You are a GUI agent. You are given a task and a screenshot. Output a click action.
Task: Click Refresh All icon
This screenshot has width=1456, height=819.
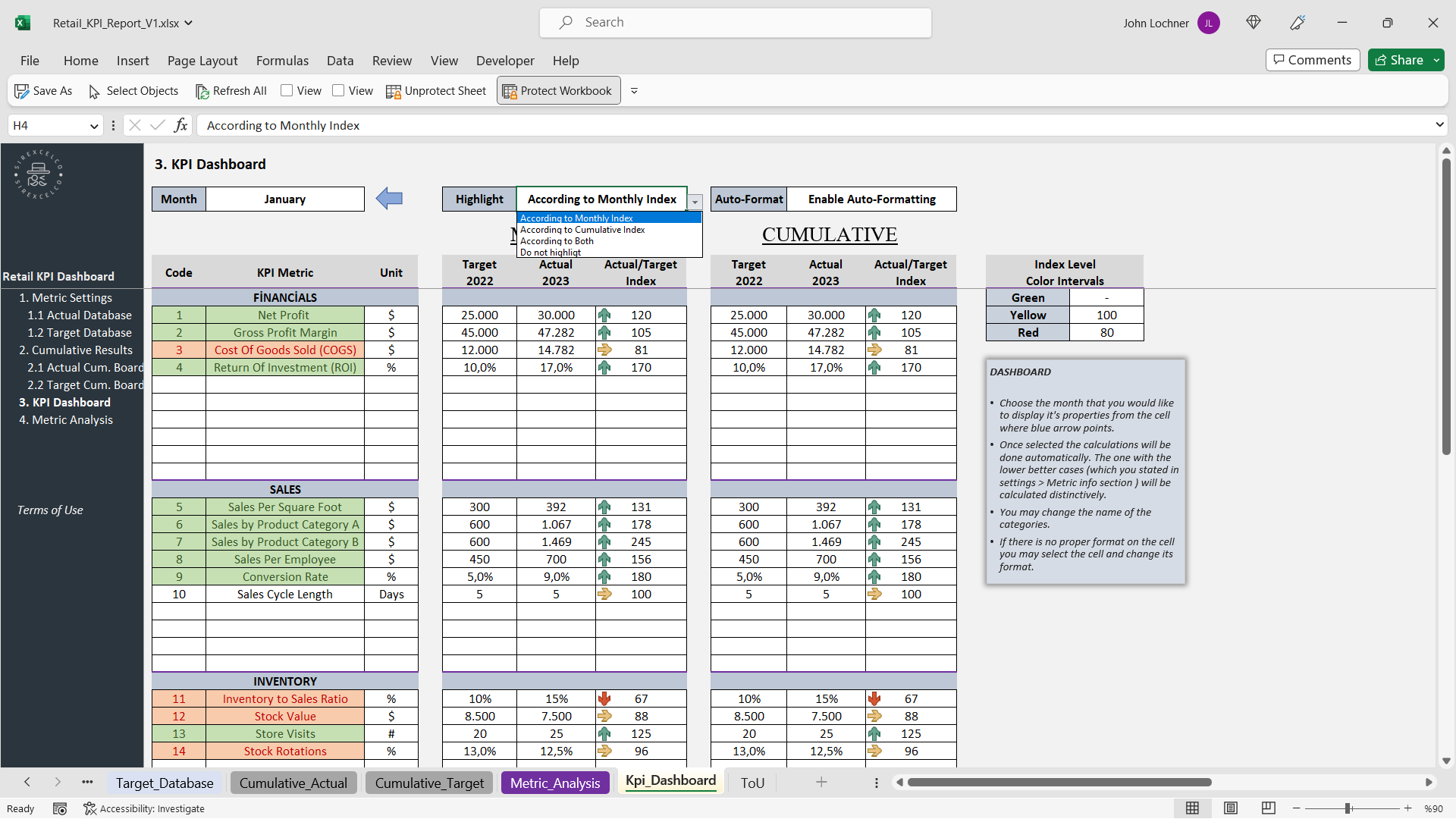[202, 91]
